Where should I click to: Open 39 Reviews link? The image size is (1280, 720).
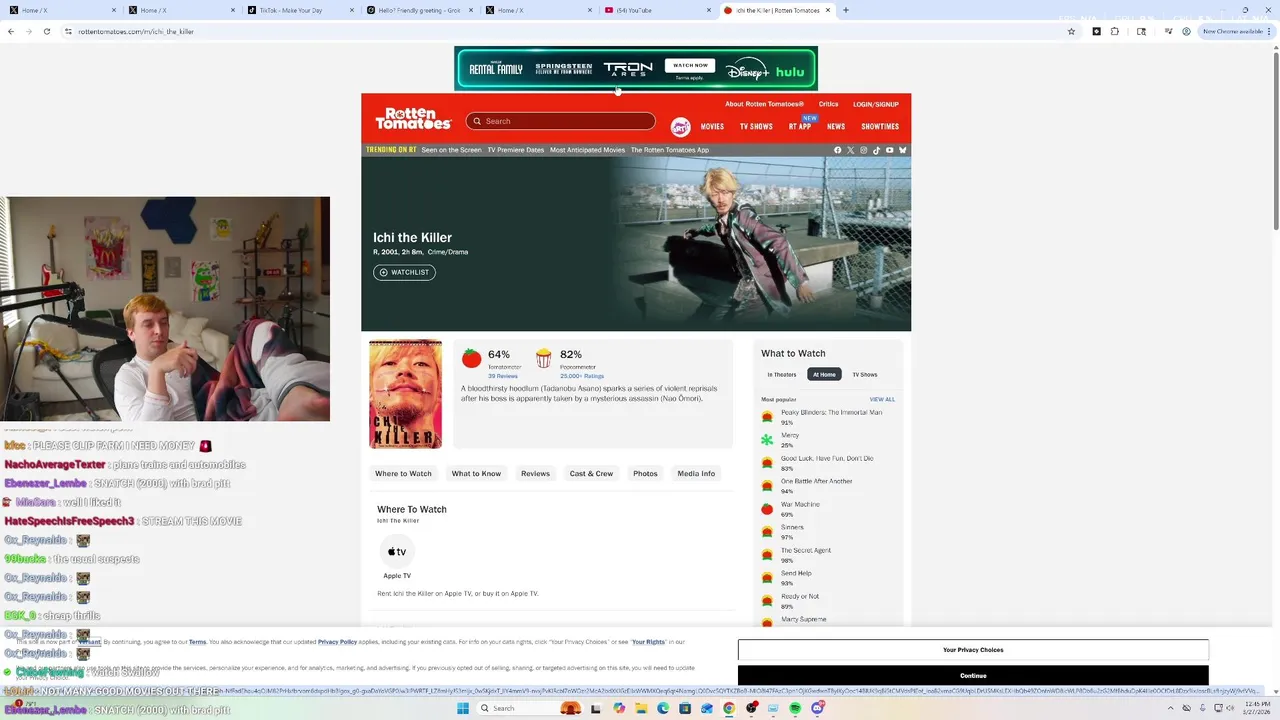click(x=503, y=376)
